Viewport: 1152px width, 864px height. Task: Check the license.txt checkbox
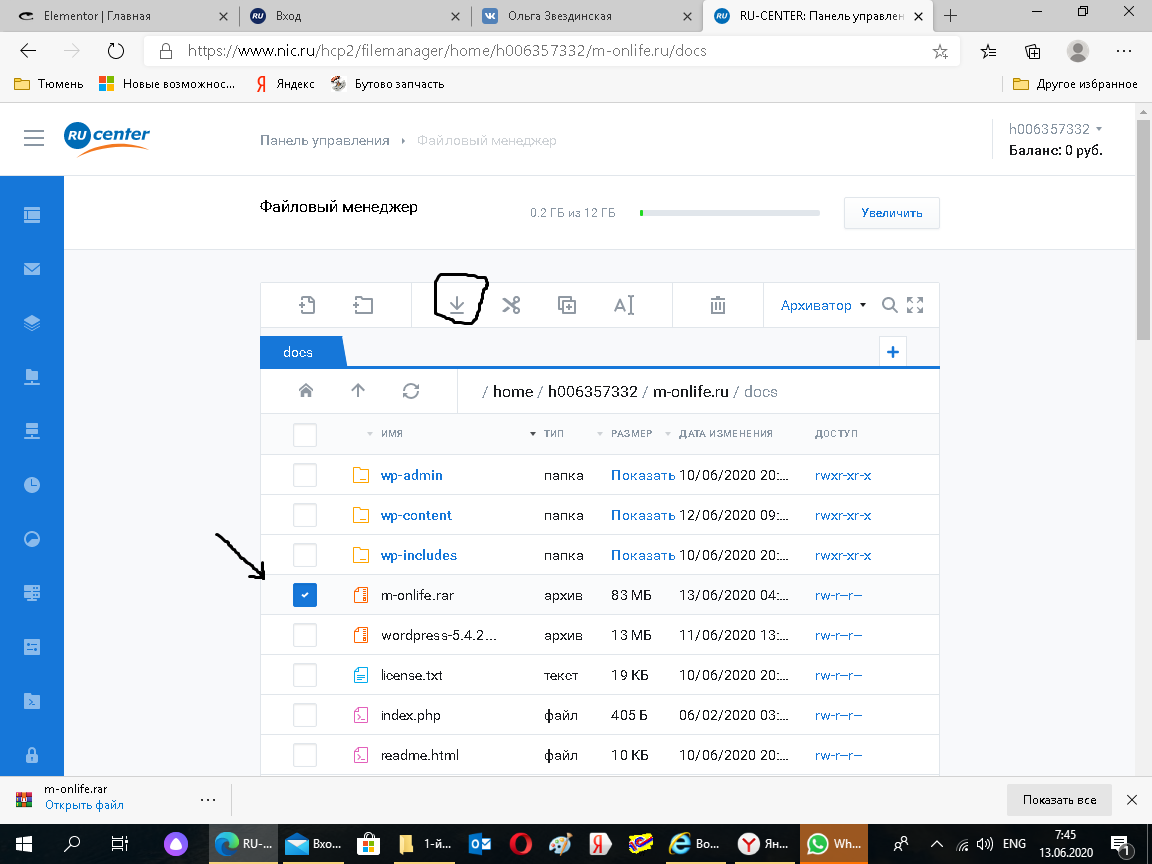[x=305, y=674]
